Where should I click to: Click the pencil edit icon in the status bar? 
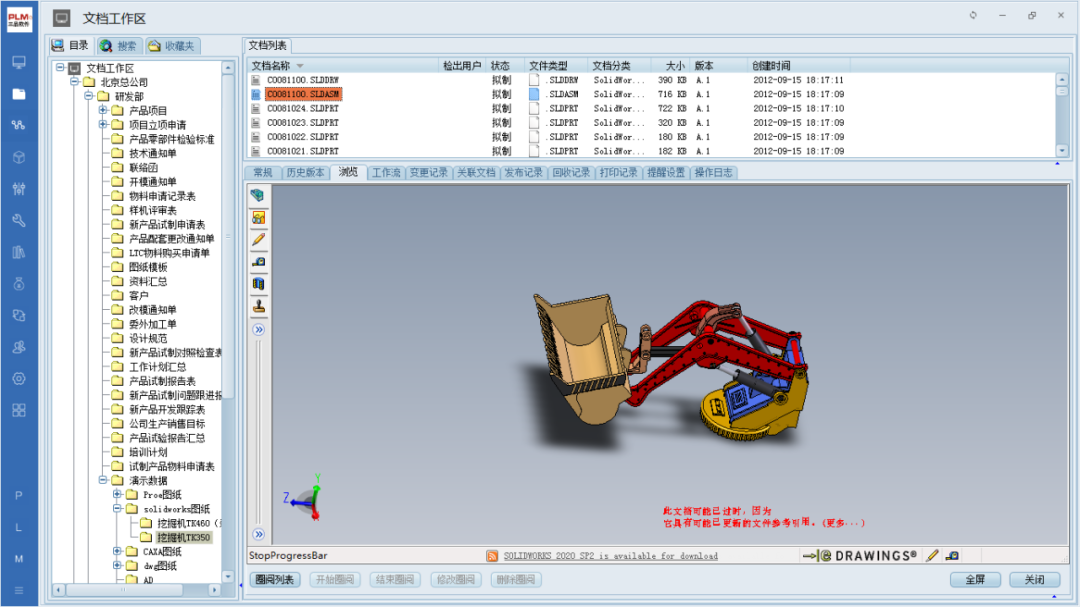pos(934,555)
